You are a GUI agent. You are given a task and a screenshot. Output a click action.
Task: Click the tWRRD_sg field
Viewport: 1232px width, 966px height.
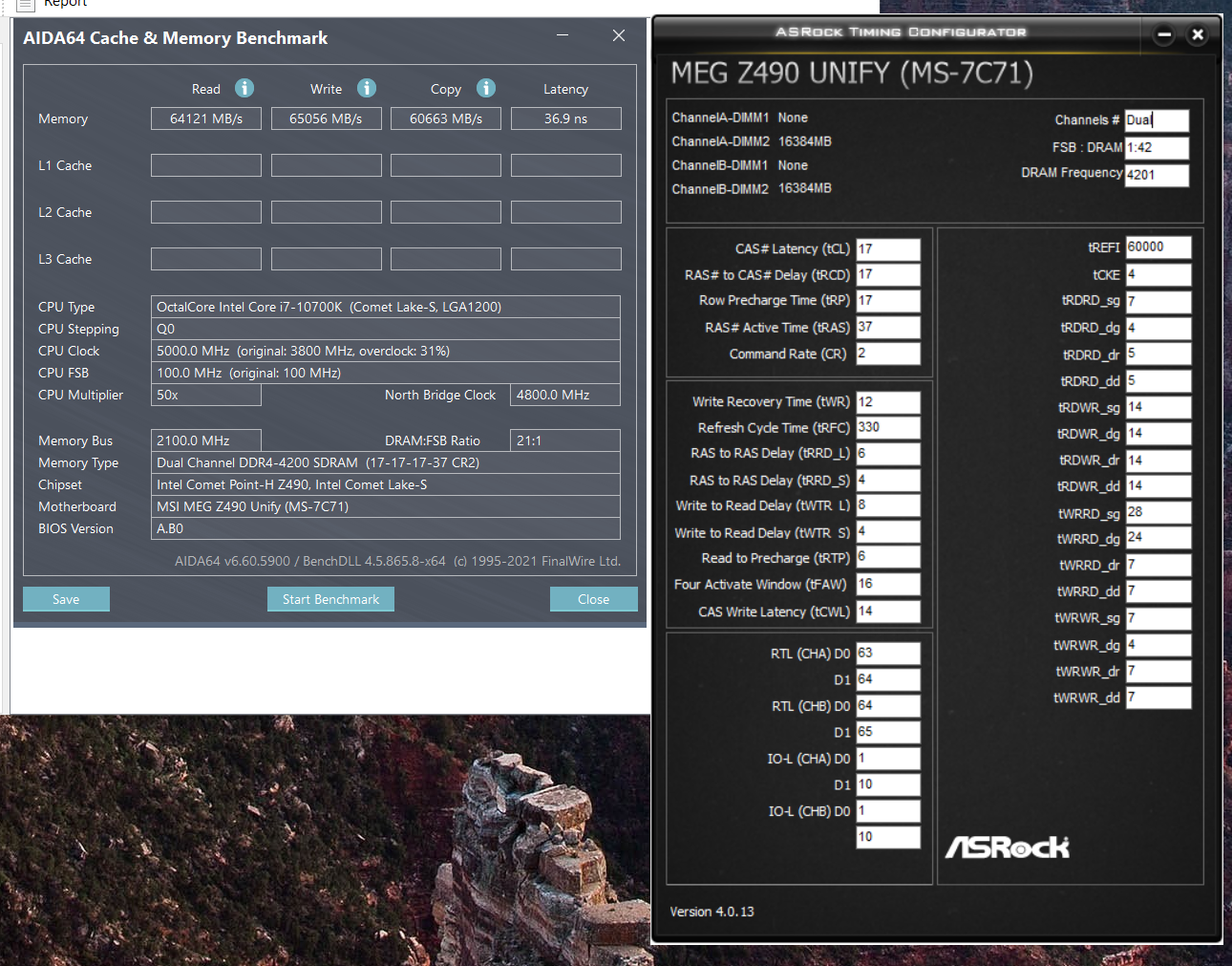click(1158, 513)
